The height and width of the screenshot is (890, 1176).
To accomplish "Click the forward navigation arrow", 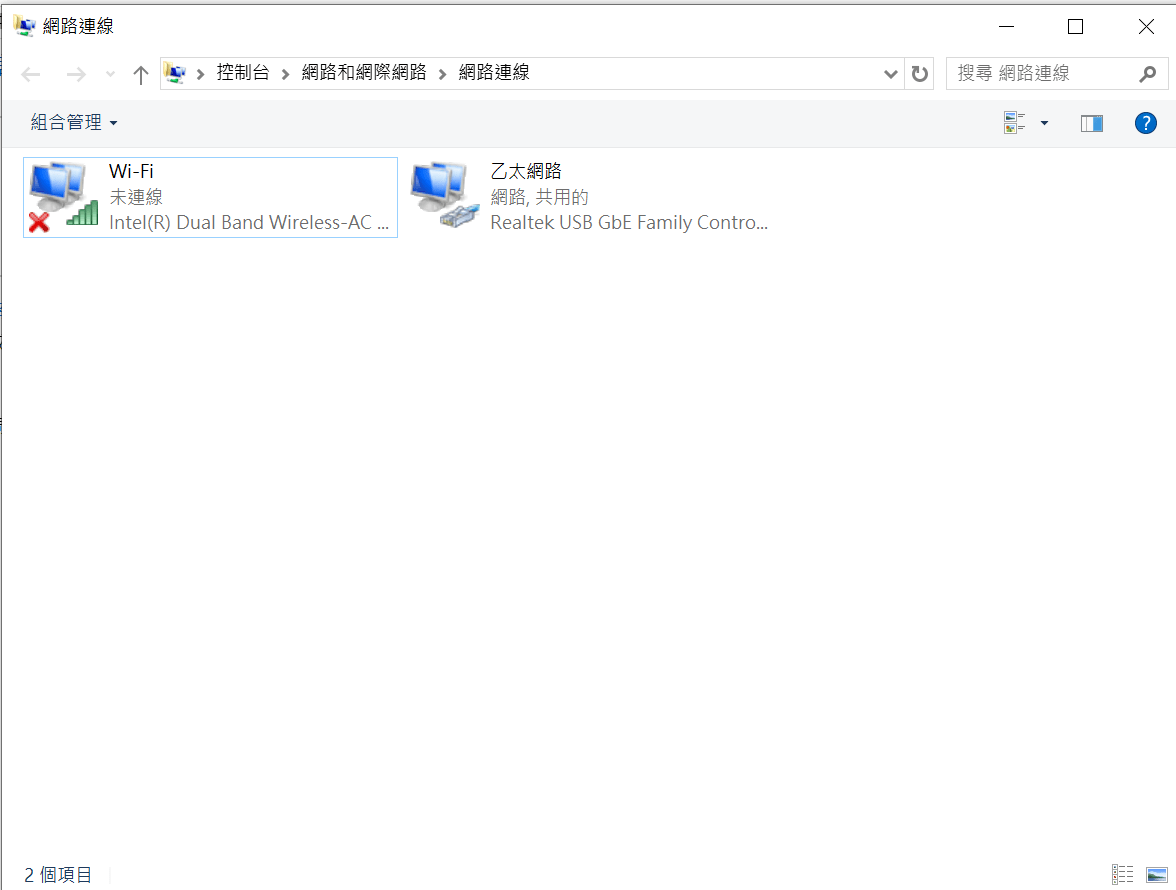I will 76,73.
